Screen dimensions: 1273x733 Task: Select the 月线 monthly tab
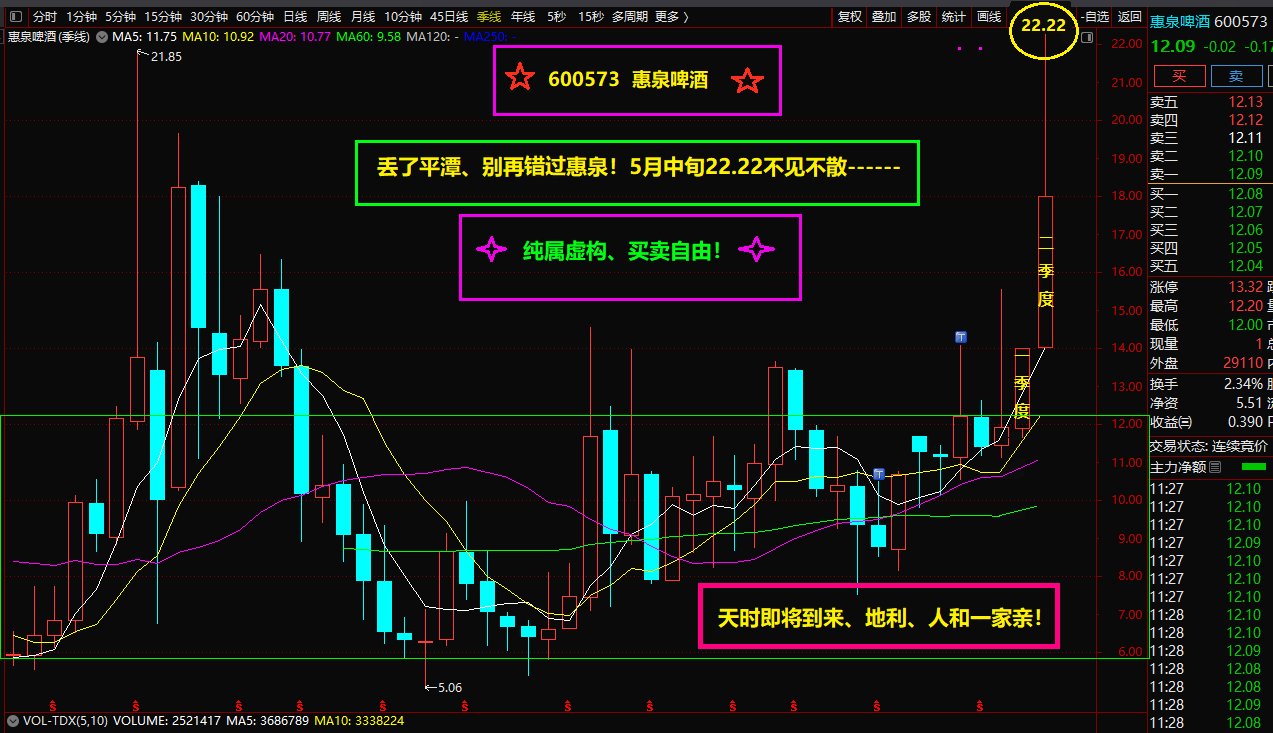coord(363,17)
